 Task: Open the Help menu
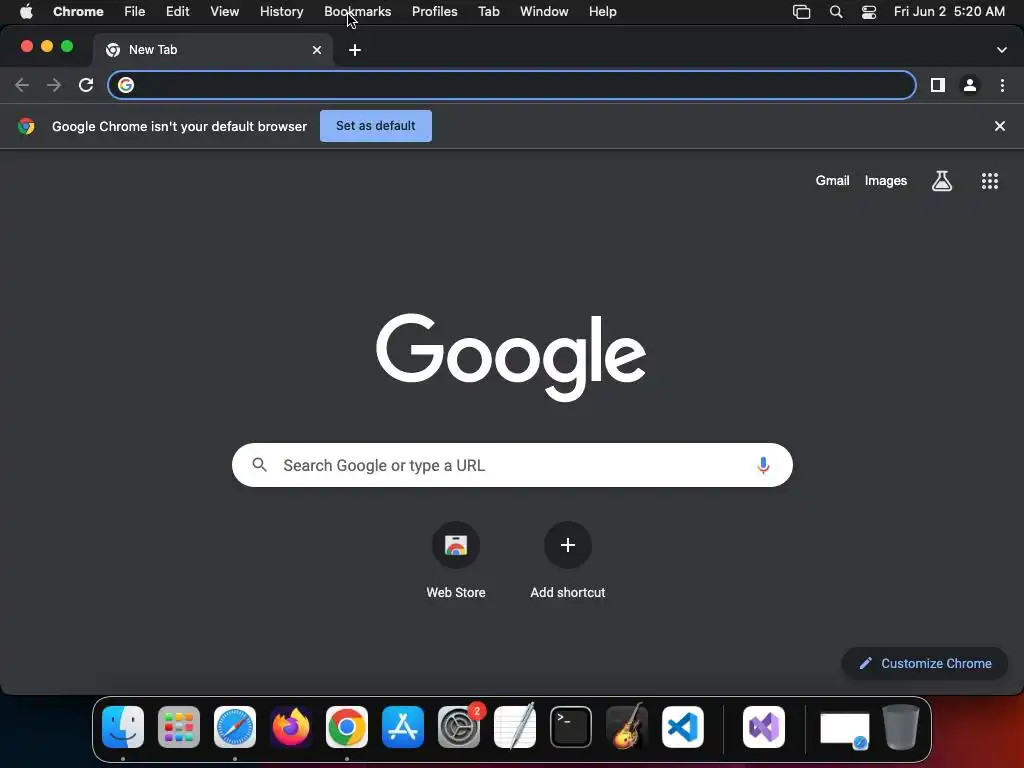[x=602, y=12]
